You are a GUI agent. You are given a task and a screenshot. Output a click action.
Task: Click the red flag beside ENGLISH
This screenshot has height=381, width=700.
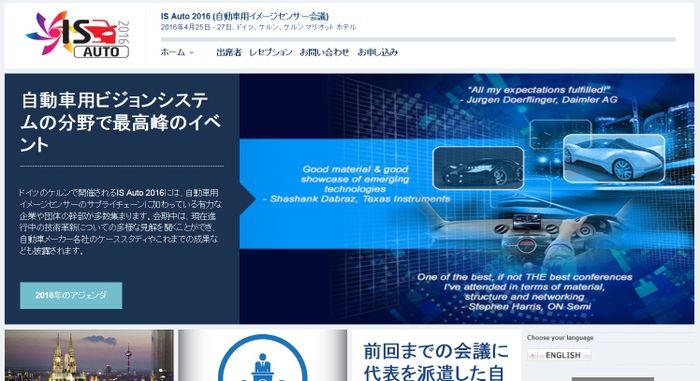[532, 355]
